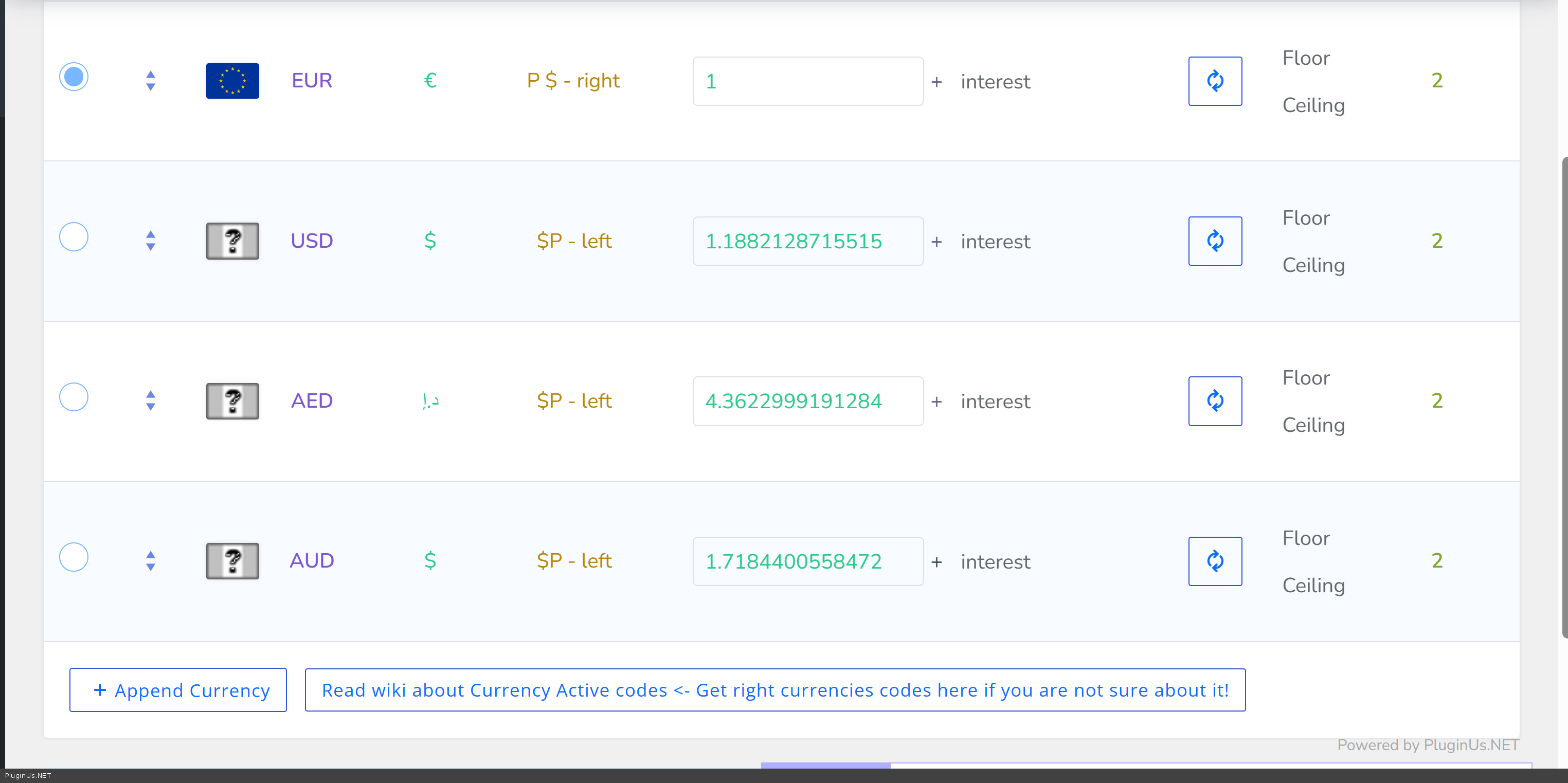Open the USD '$P - left' position selector
Screen dimensions: 1568x783
574,241
